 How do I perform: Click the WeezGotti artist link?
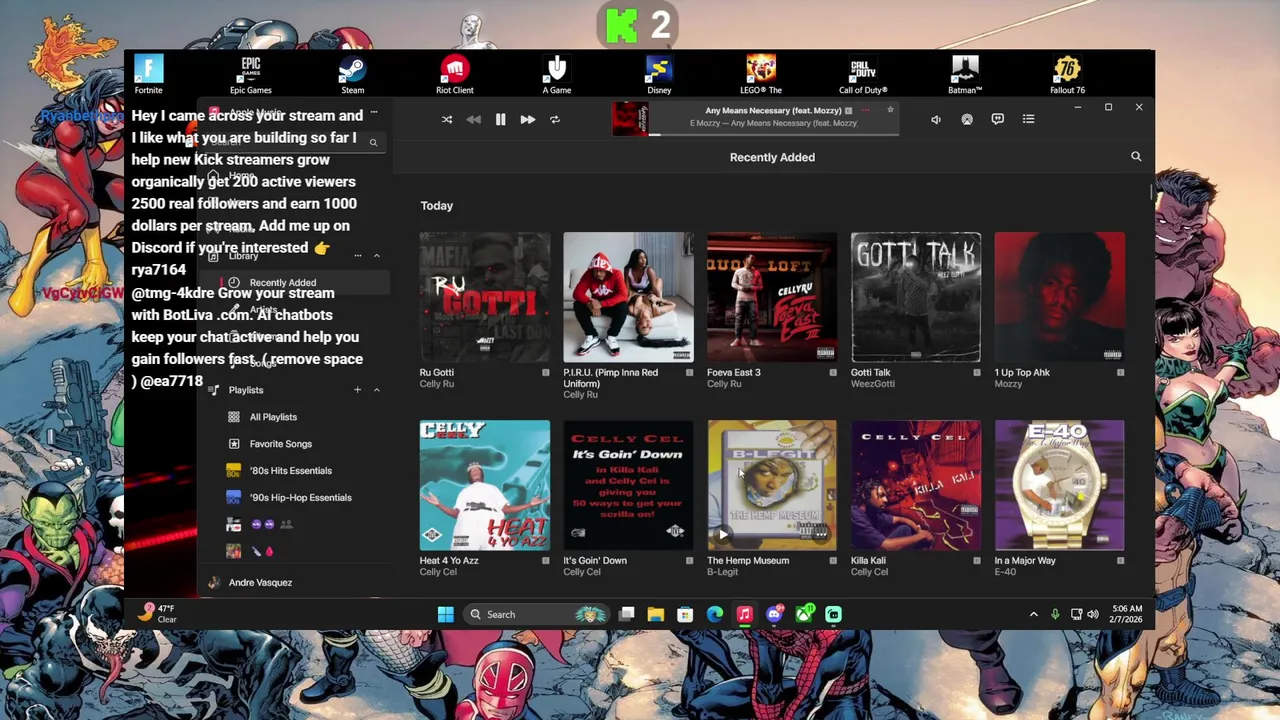pos(872,383)
